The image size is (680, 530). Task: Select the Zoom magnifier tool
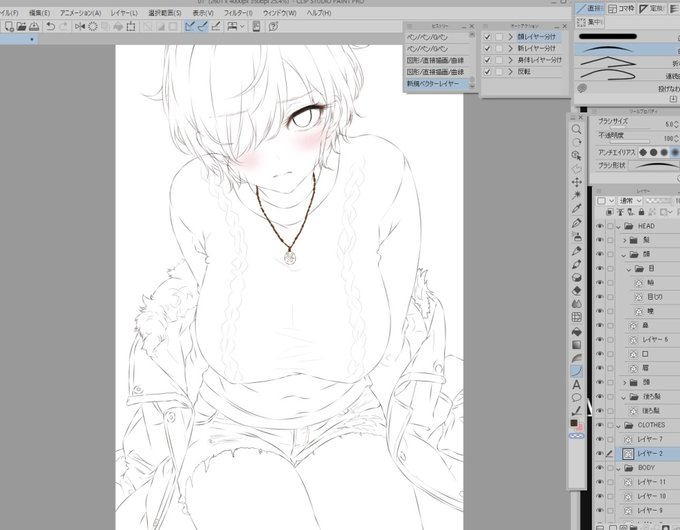(x=576, y=129)
